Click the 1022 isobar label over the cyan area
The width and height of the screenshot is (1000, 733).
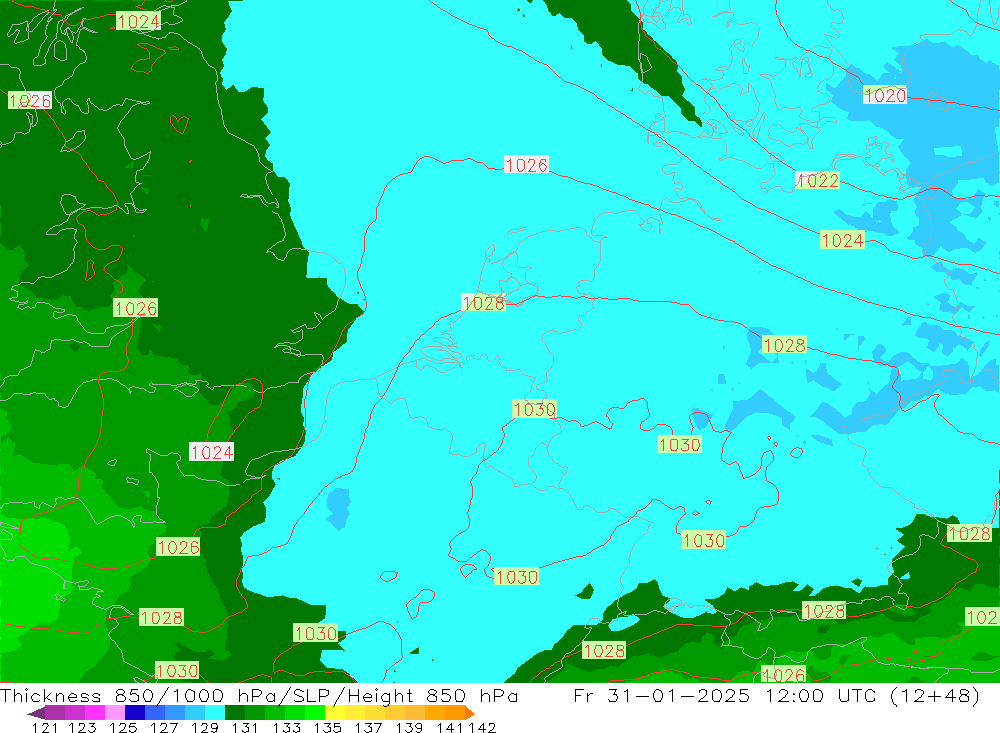[818, 181]
